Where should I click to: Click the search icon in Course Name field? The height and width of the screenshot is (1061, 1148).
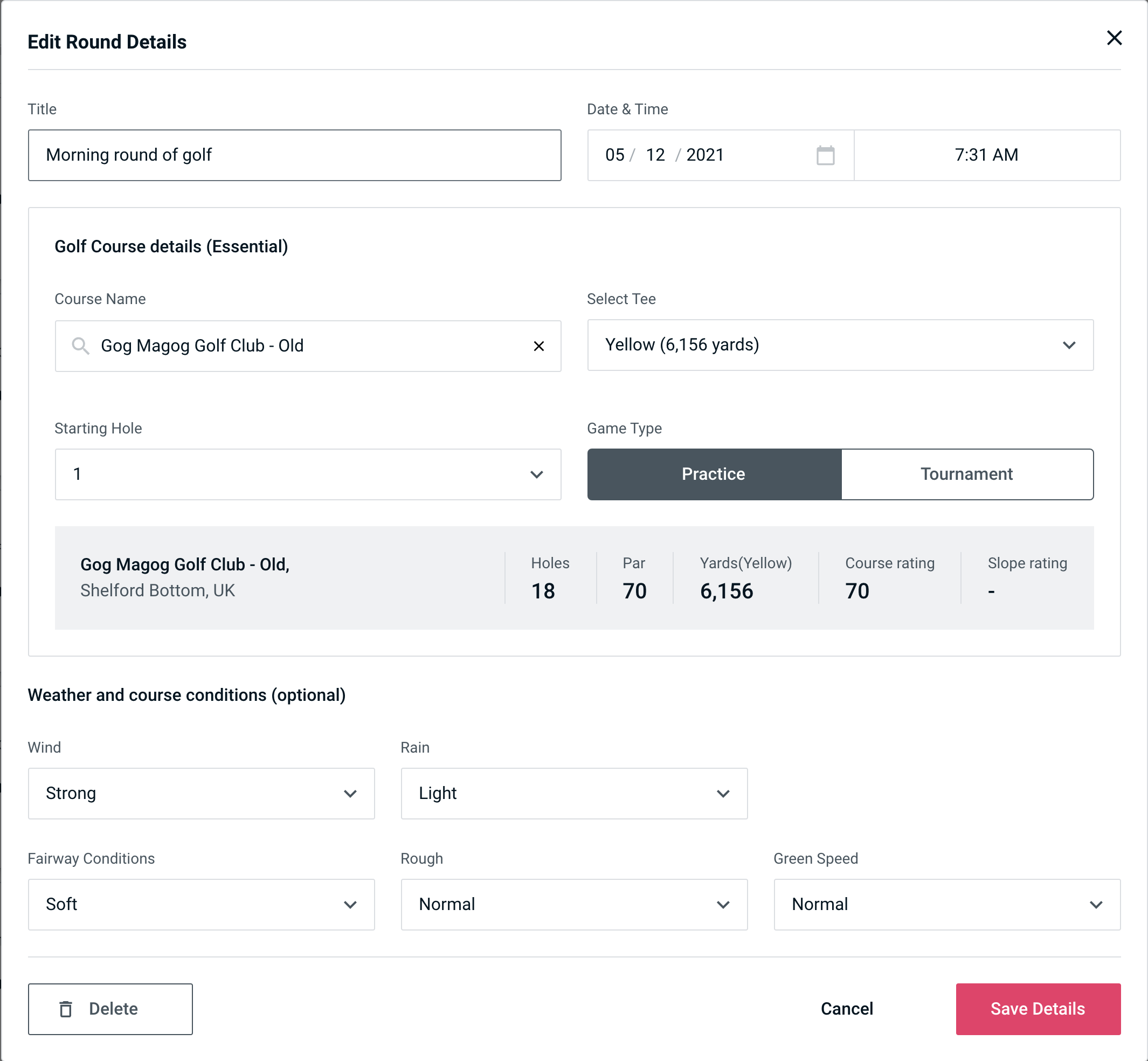click(81, 345)
